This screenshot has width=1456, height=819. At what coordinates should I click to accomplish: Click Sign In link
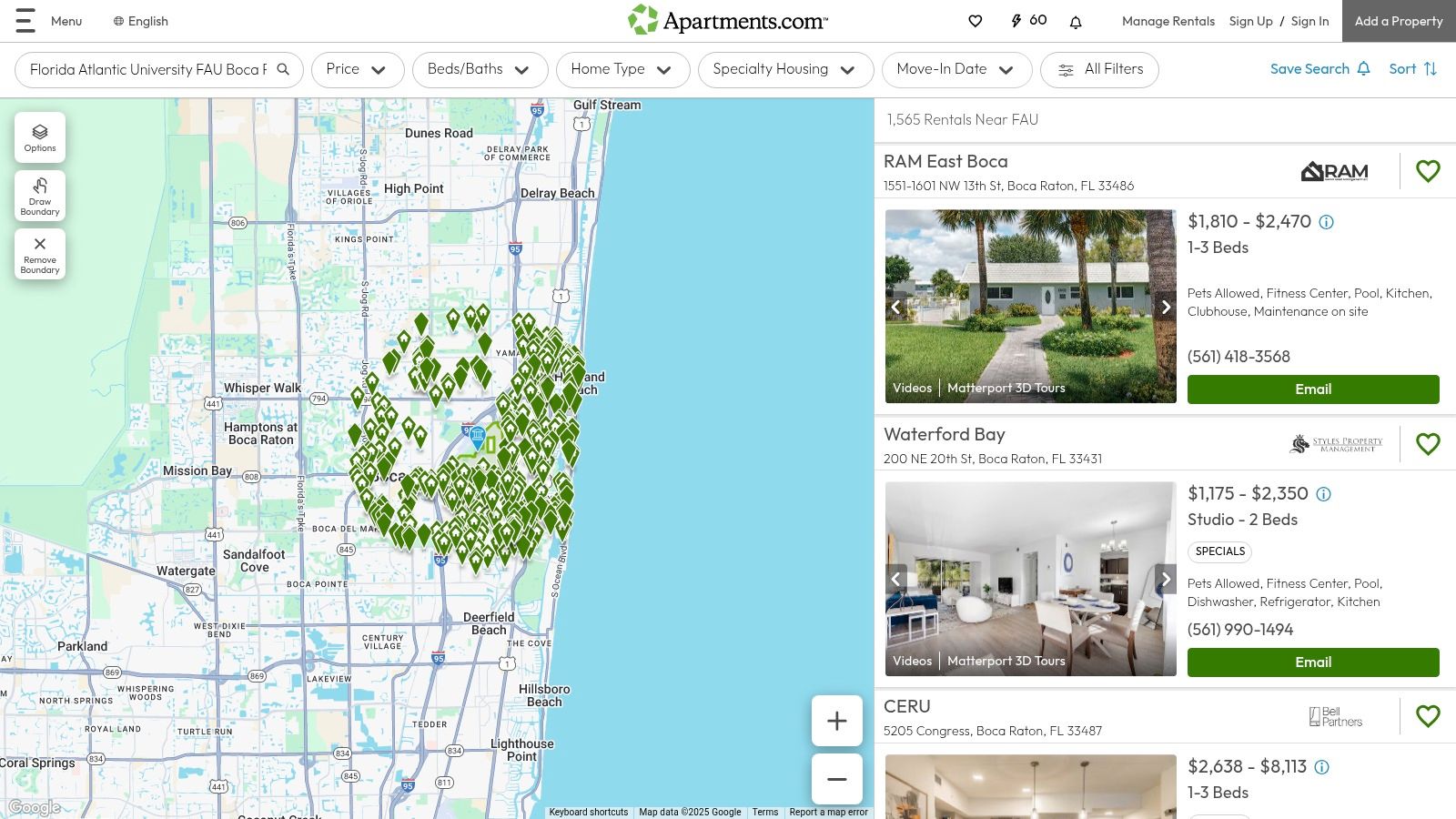1309,21
